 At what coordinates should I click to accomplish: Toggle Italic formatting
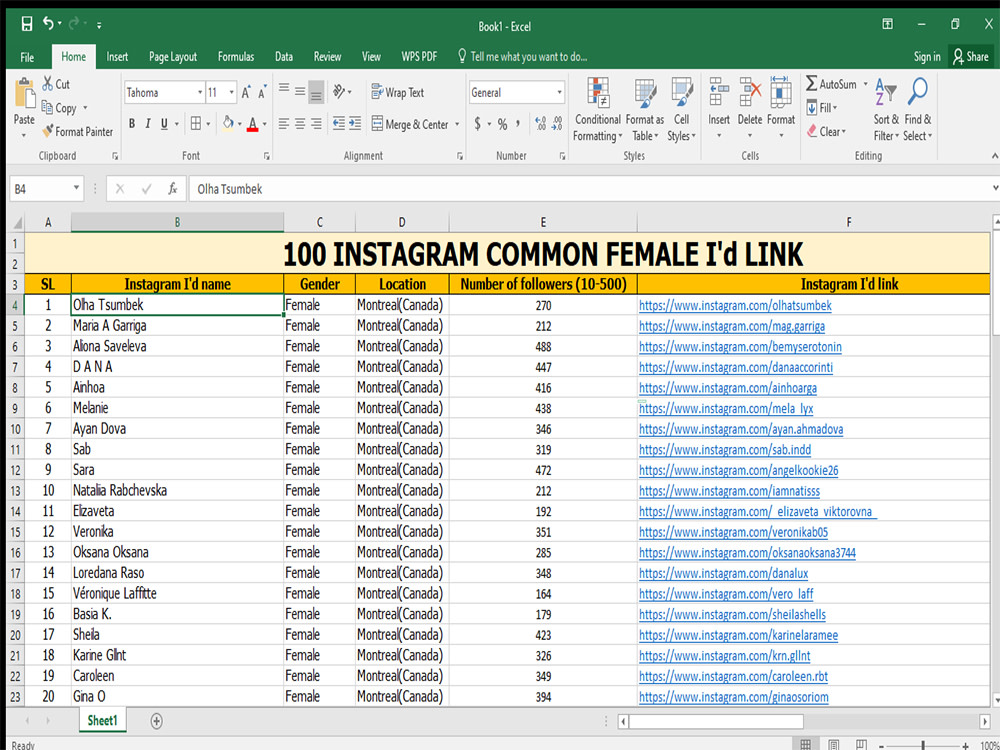[x=147, y=124]
